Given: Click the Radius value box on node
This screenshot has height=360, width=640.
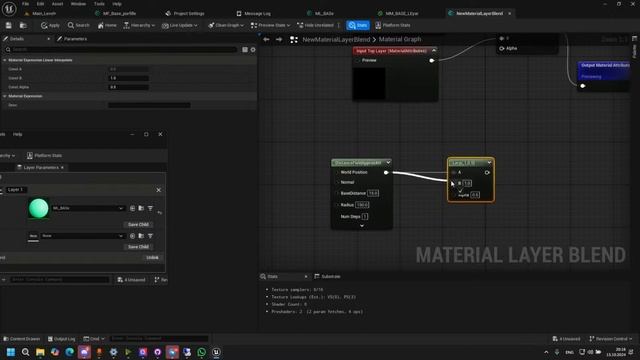Looking at the screenshot, I should pos(362,205).
